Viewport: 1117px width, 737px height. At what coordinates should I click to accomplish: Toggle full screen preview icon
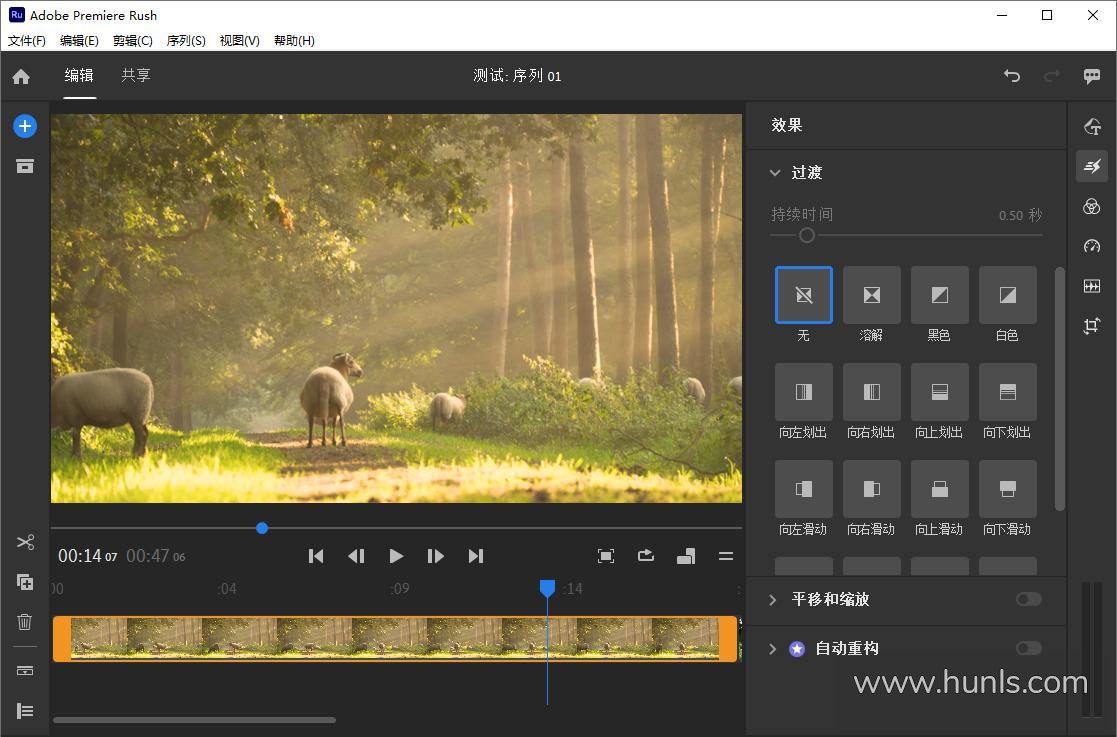pyautogui.click(x=606, y=556)
